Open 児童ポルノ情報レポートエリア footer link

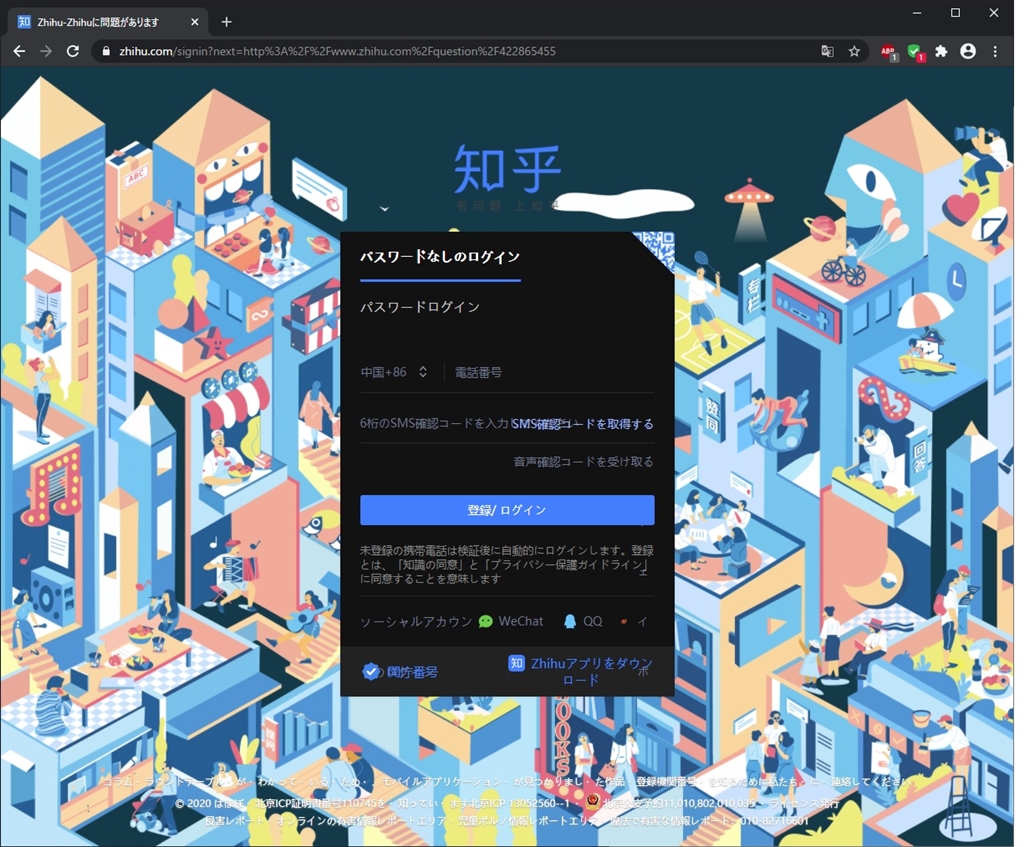pos(526,821)
